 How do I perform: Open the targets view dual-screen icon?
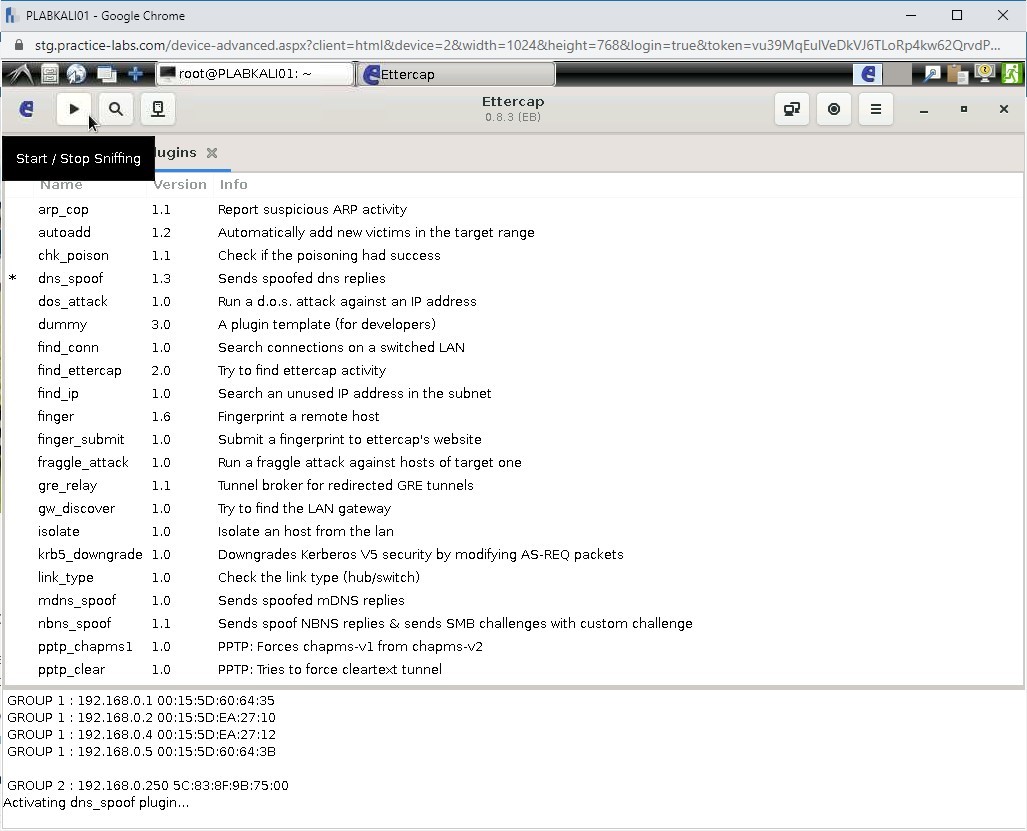[x=791, y=109]
